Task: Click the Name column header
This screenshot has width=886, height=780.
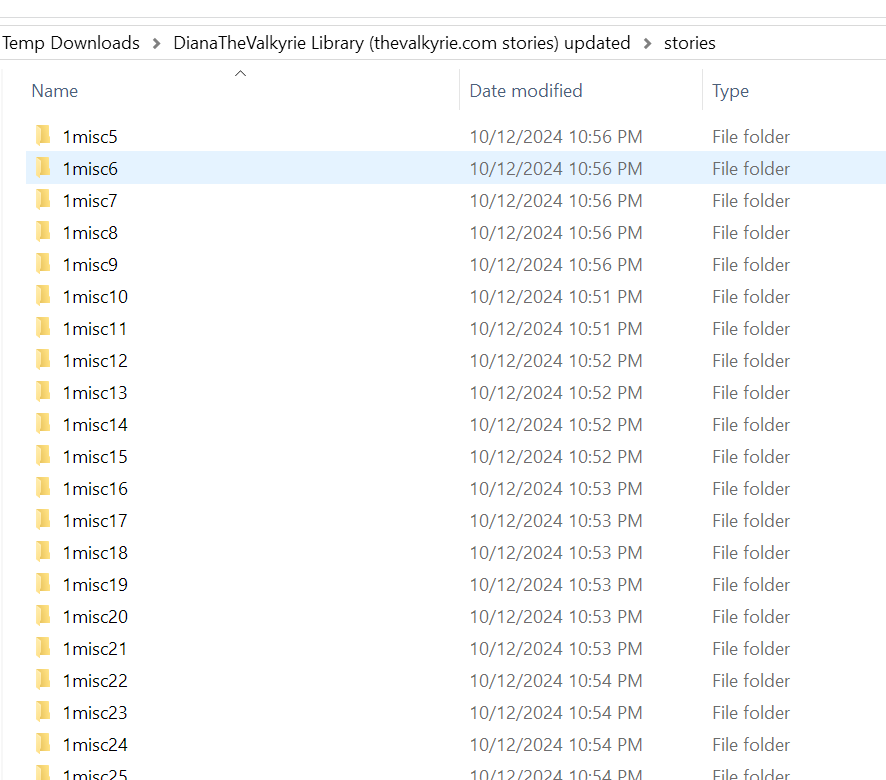Action: (x=55, y=91)
